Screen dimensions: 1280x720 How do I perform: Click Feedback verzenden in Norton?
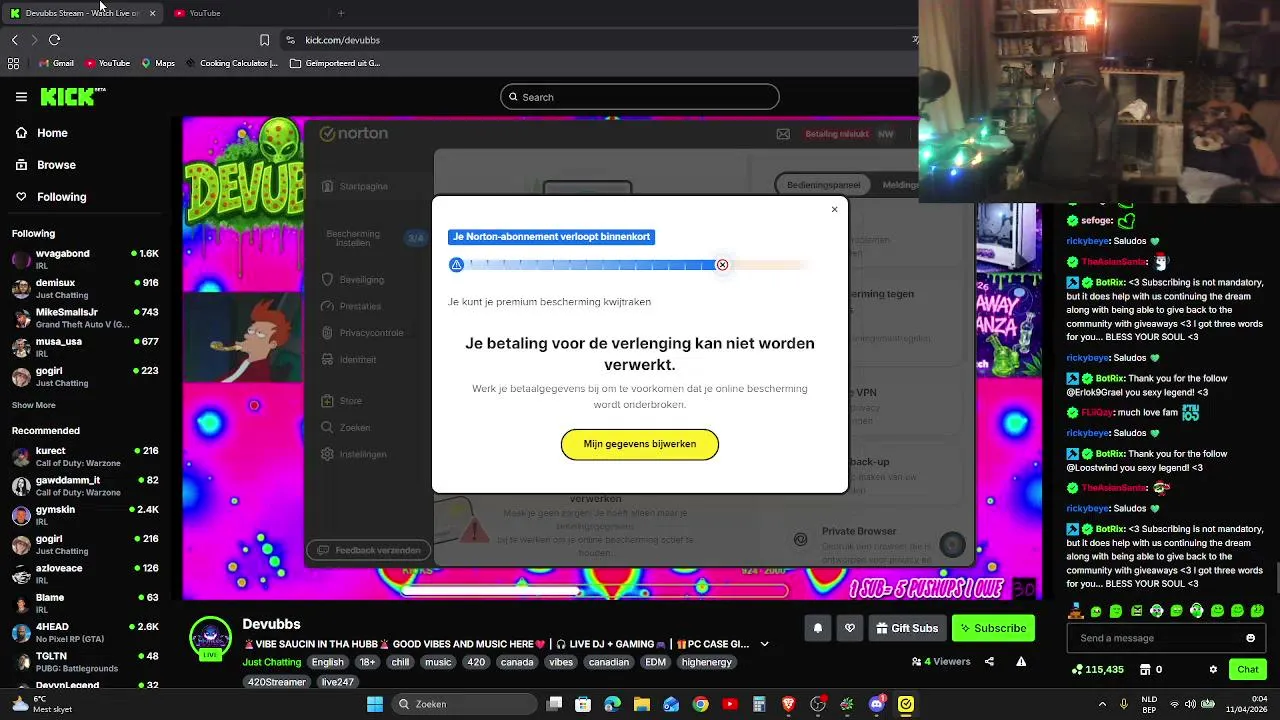click(x=368, y=550)
